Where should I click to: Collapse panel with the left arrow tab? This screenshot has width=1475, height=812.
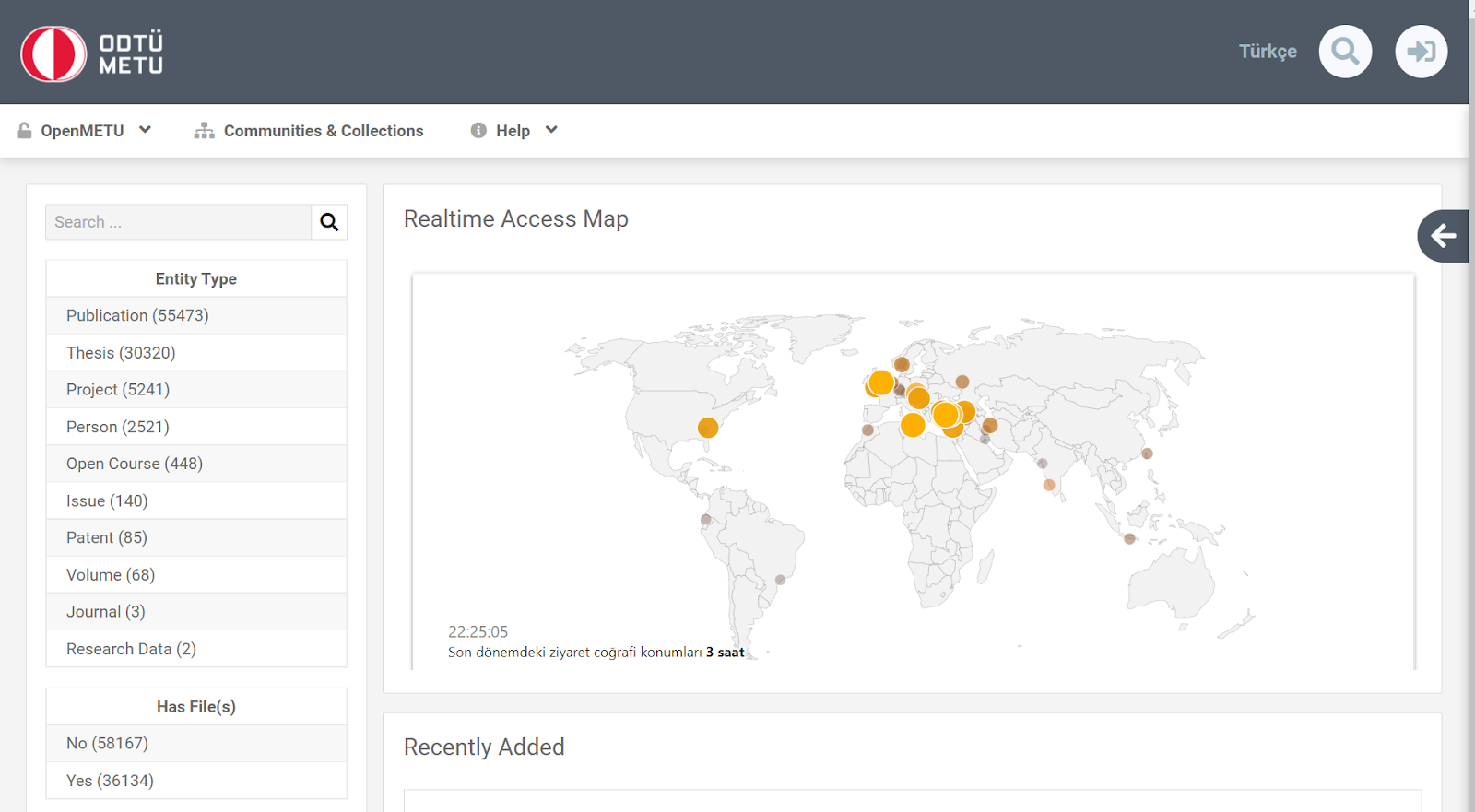point(1443,237)
